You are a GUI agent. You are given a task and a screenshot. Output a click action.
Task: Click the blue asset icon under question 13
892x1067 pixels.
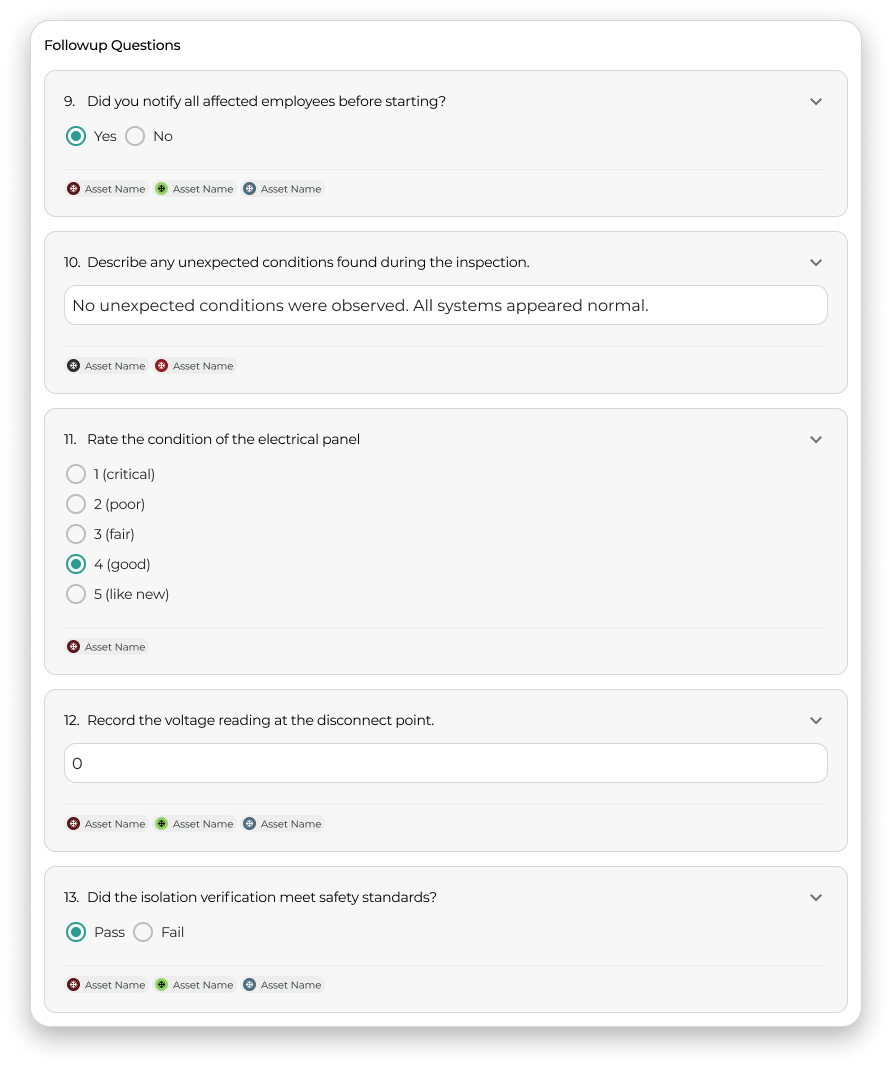pos(250,985)
